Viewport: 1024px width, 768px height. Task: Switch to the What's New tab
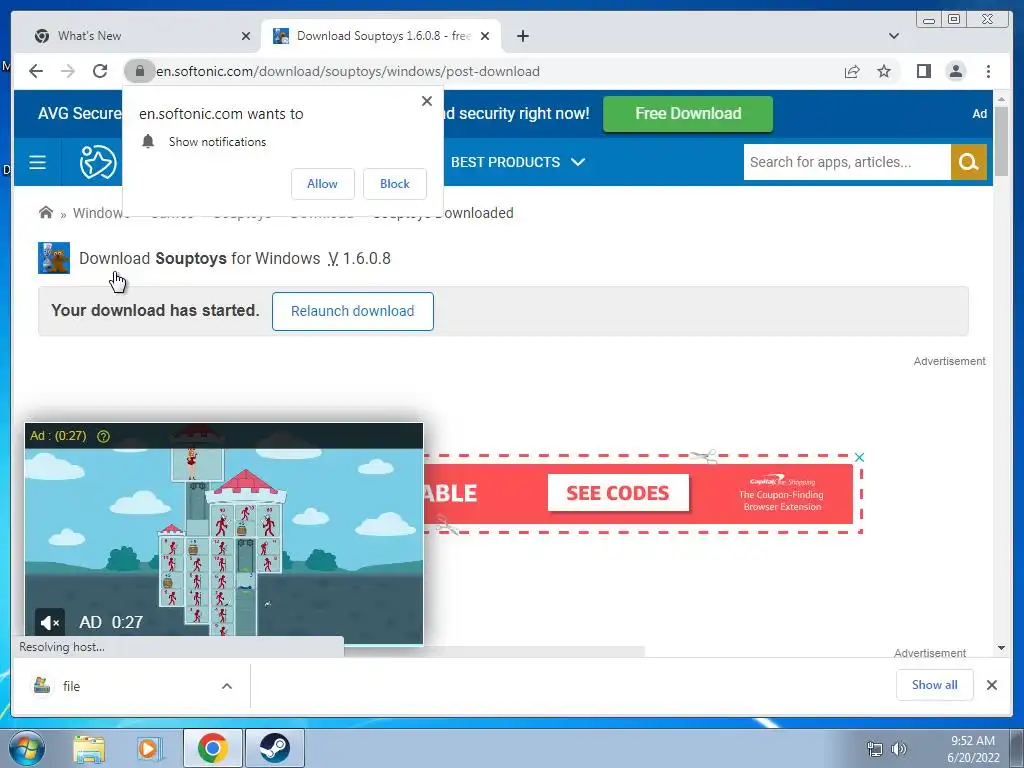[x=137, y=36]
